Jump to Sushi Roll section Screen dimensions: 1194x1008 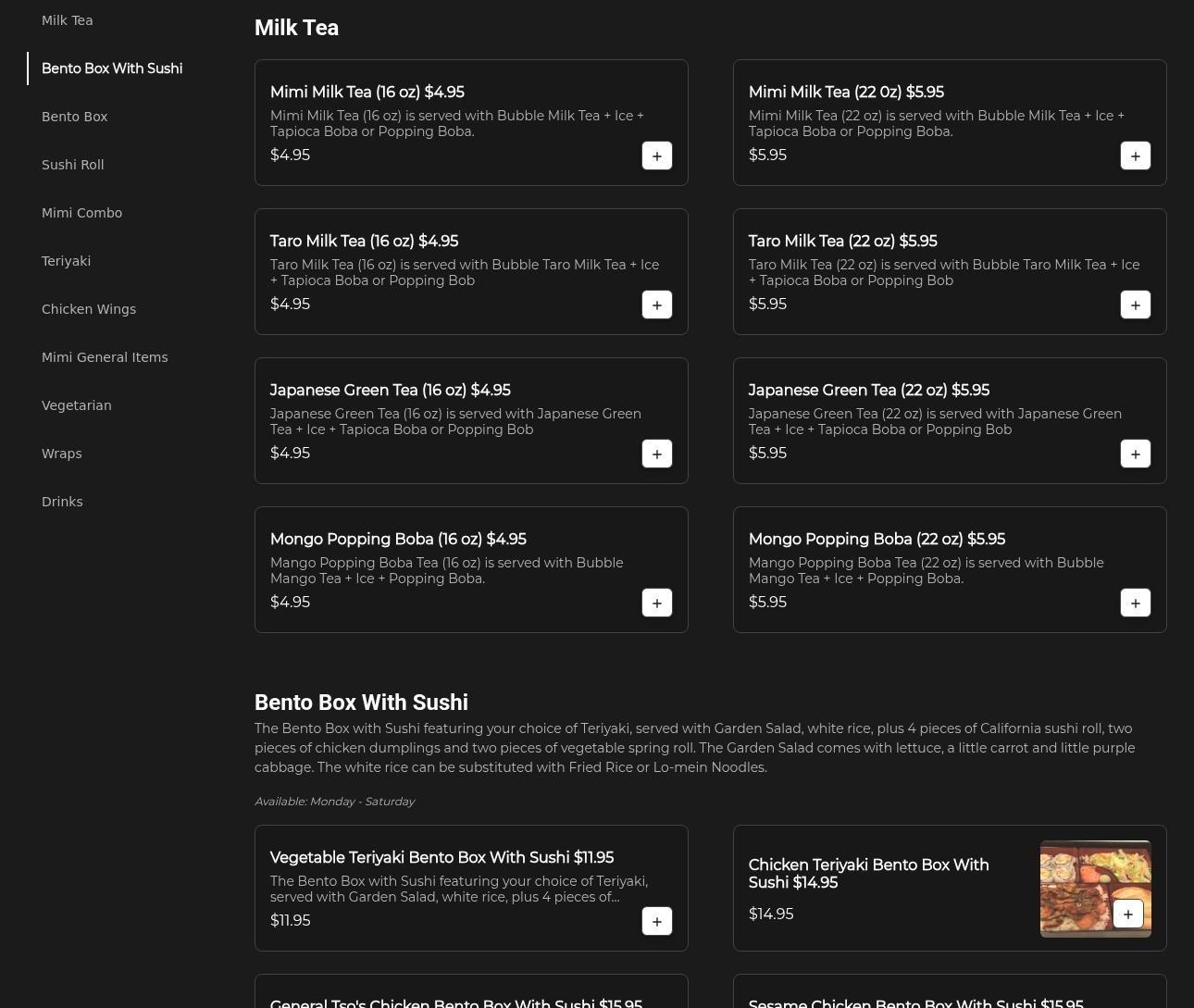pyautogui.click(x=72, y=165)
